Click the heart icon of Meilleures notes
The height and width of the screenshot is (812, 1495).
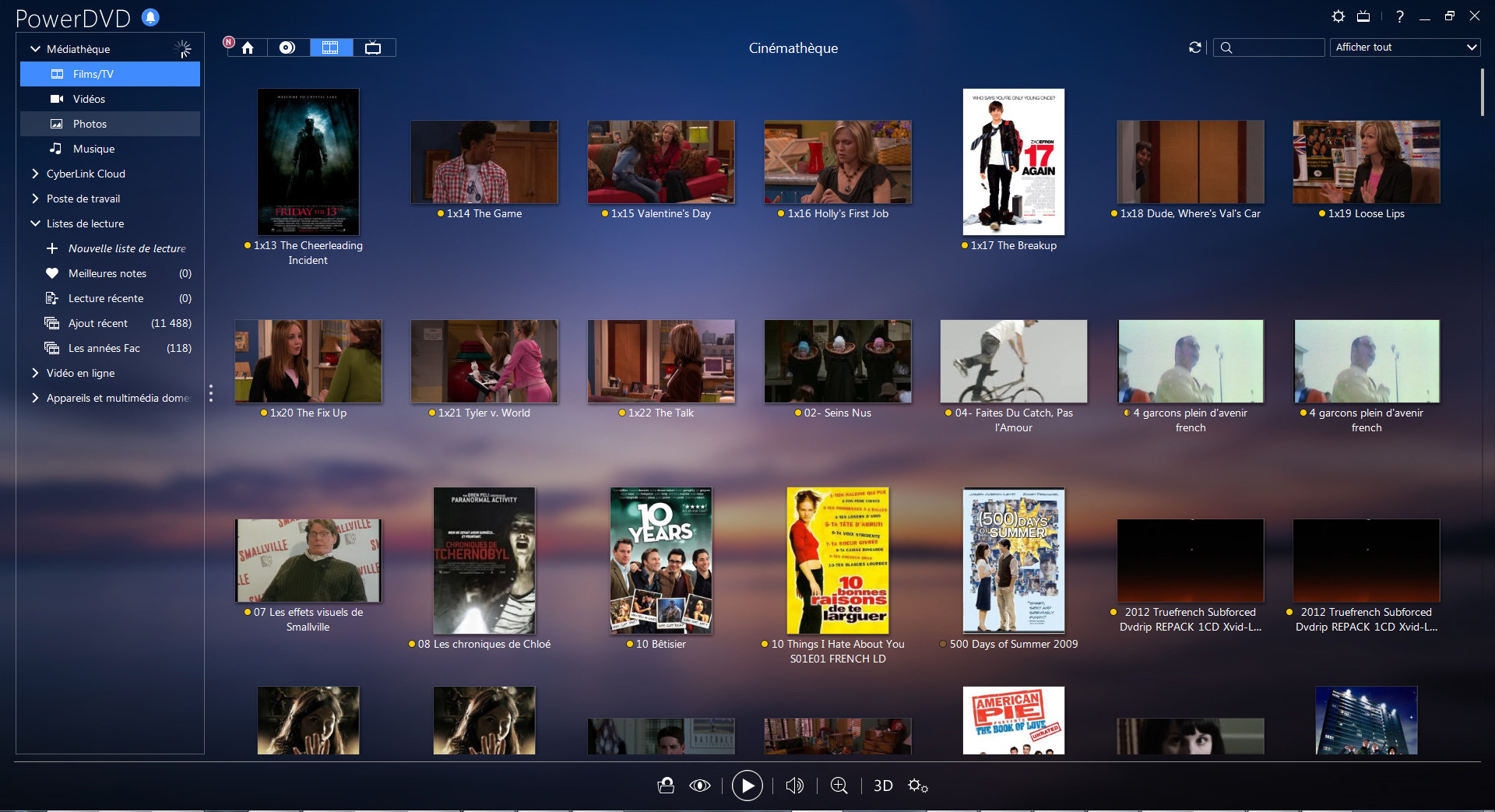click(52, 273)
